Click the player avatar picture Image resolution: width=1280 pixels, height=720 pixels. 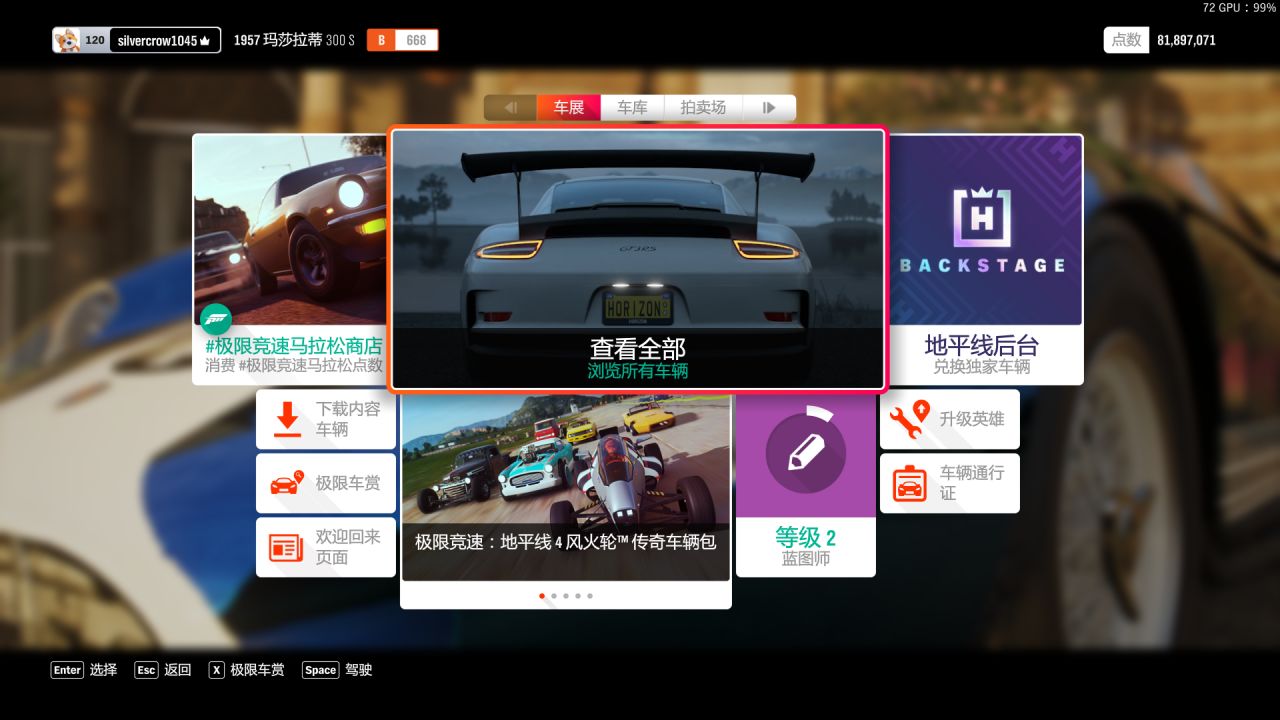point(67,40)
